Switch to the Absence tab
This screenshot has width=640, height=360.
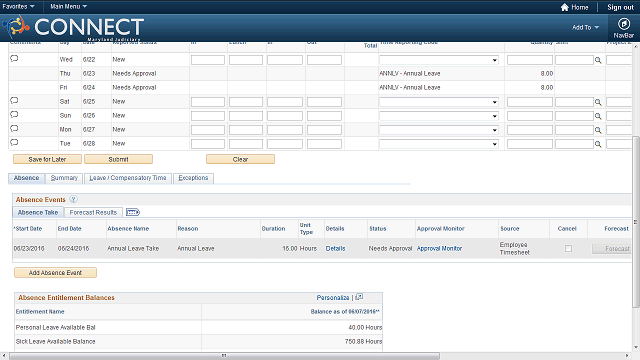[x=27, y=178]
